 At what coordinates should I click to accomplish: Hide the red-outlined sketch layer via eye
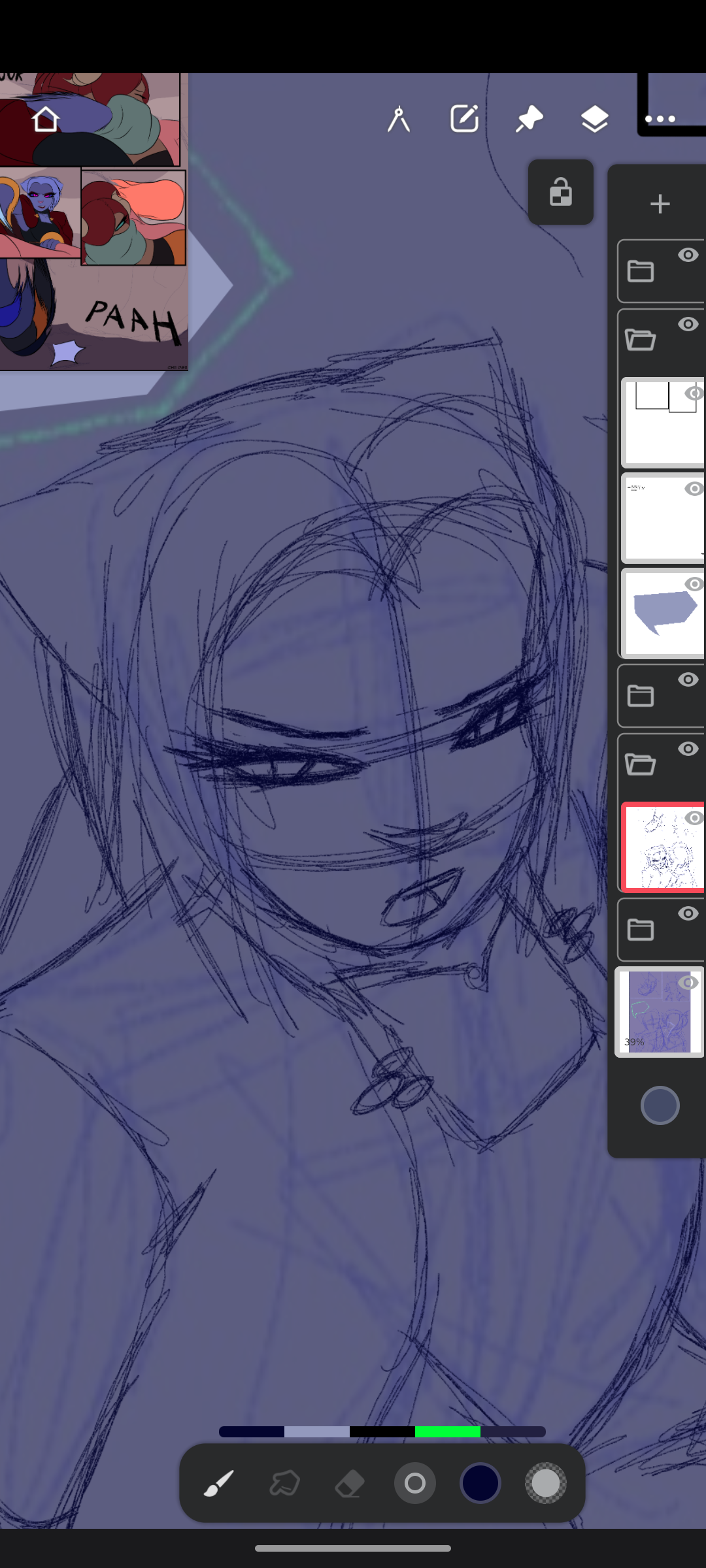pyautogui.click(x=694, y=818)
